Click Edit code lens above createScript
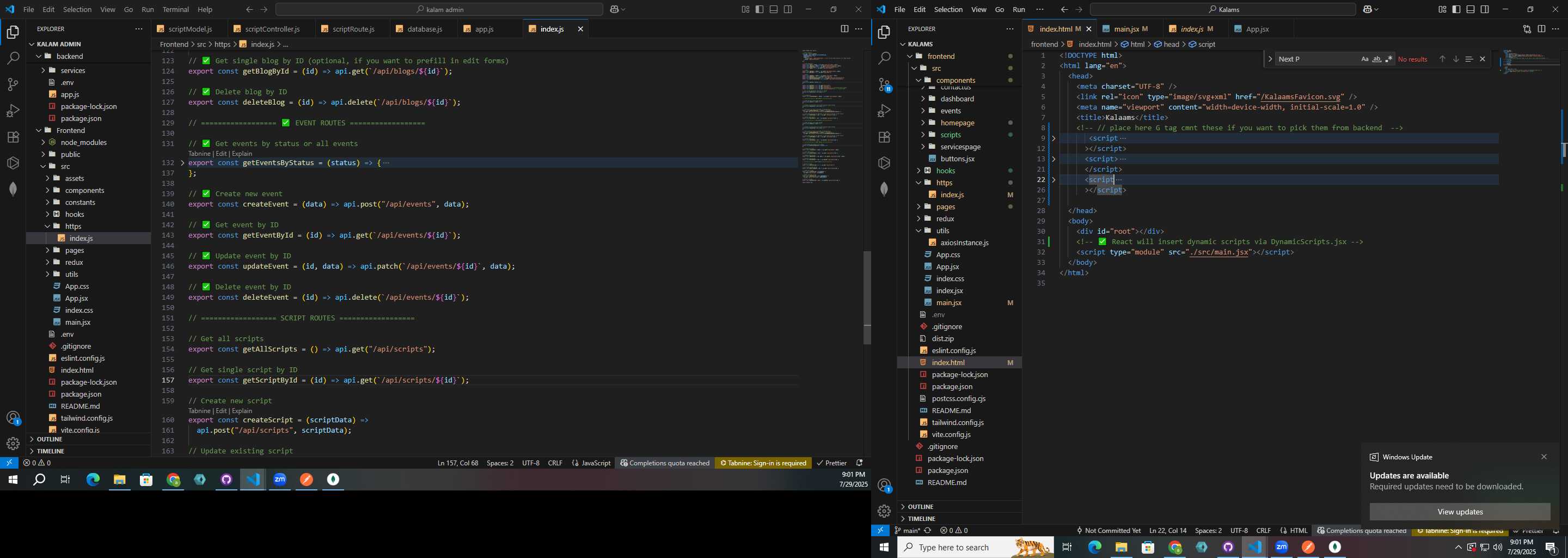 coord(222,410)
